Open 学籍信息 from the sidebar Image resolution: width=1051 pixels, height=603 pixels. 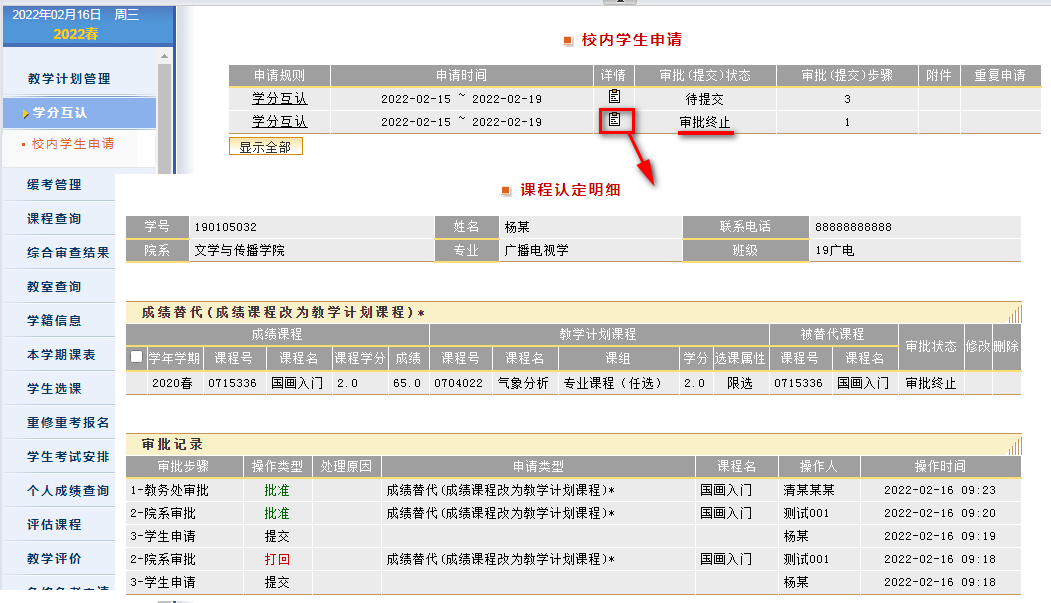pos(54,321)
